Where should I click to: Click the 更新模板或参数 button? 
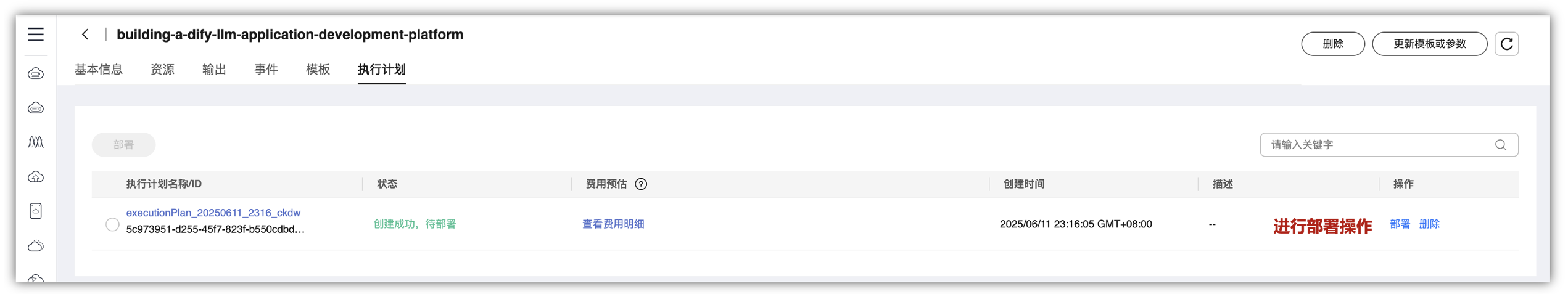(x=1429, y=44)
